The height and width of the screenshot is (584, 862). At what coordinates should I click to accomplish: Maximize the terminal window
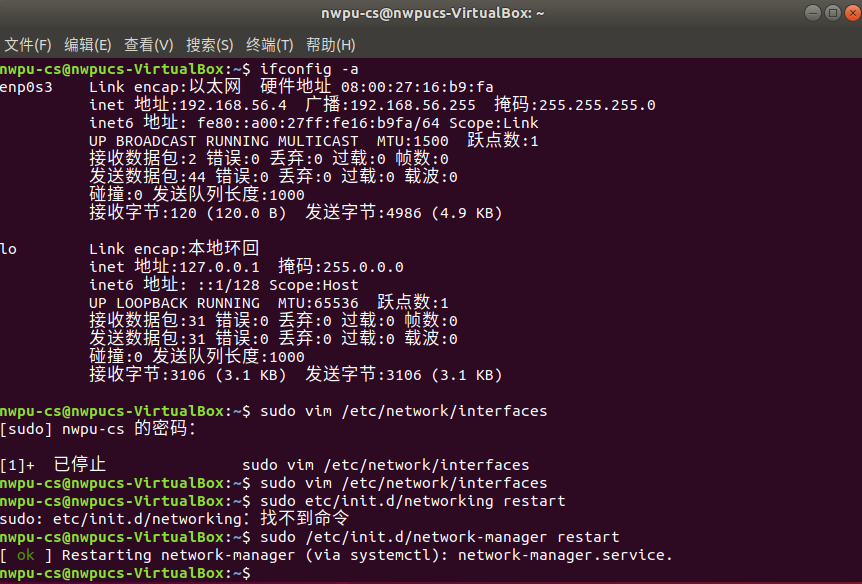pos(833,13)
